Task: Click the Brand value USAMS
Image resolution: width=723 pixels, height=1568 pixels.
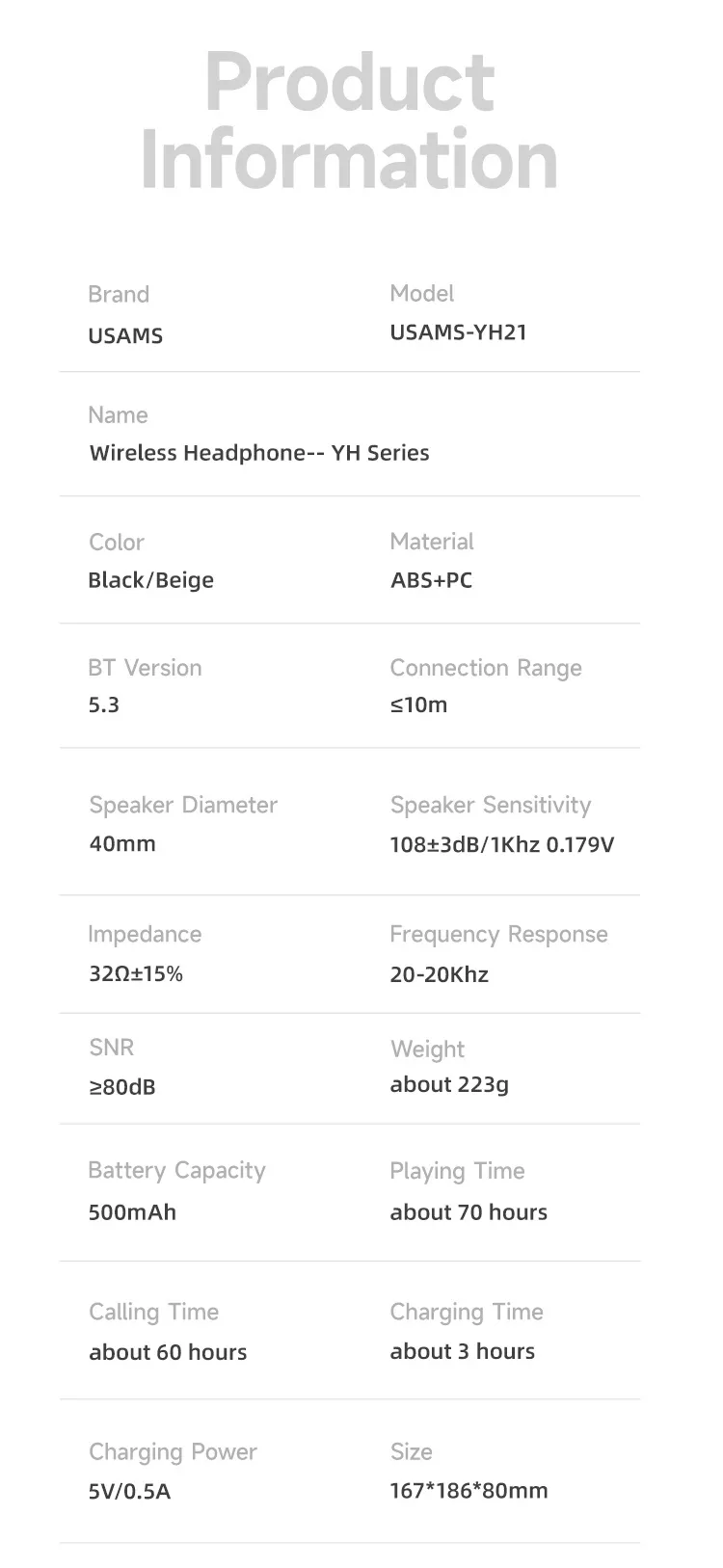Action: click(125, 336)
